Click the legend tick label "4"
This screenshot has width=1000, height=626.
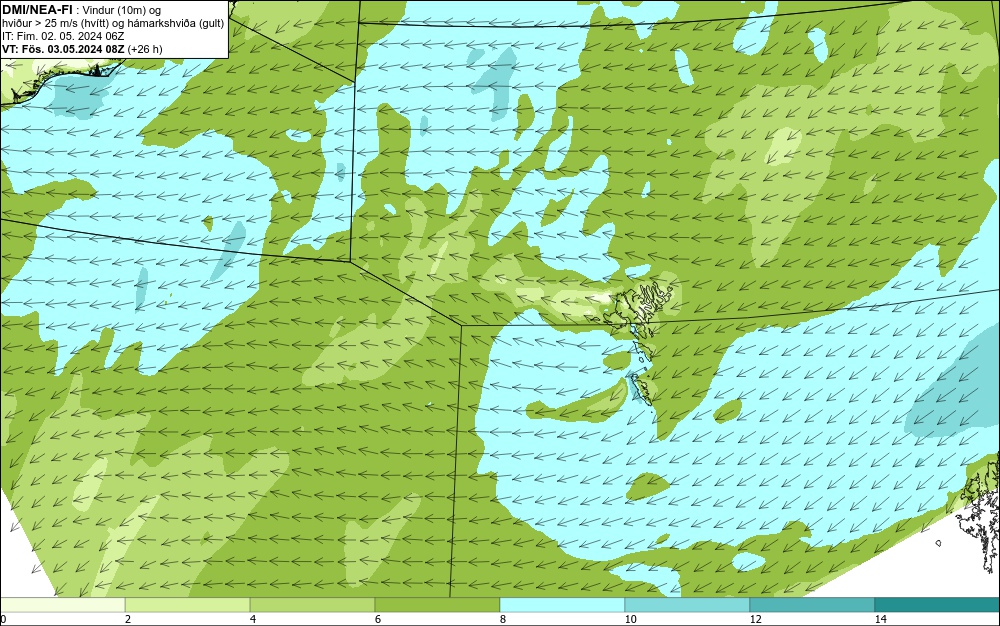(253, 620)
